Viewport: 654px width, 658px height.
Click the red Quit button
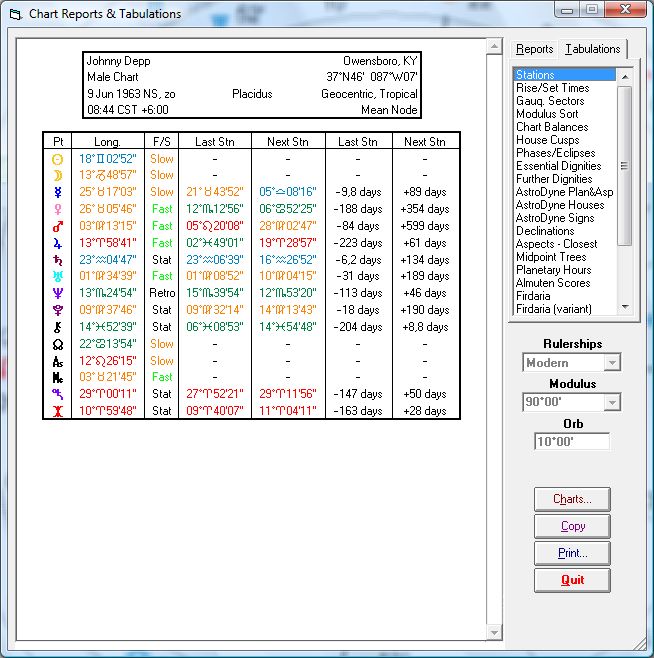572,580
